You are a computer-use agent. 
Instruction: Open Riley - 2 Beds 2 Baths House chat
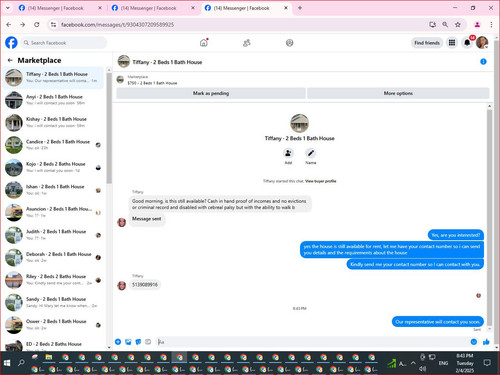pos(53,280)
